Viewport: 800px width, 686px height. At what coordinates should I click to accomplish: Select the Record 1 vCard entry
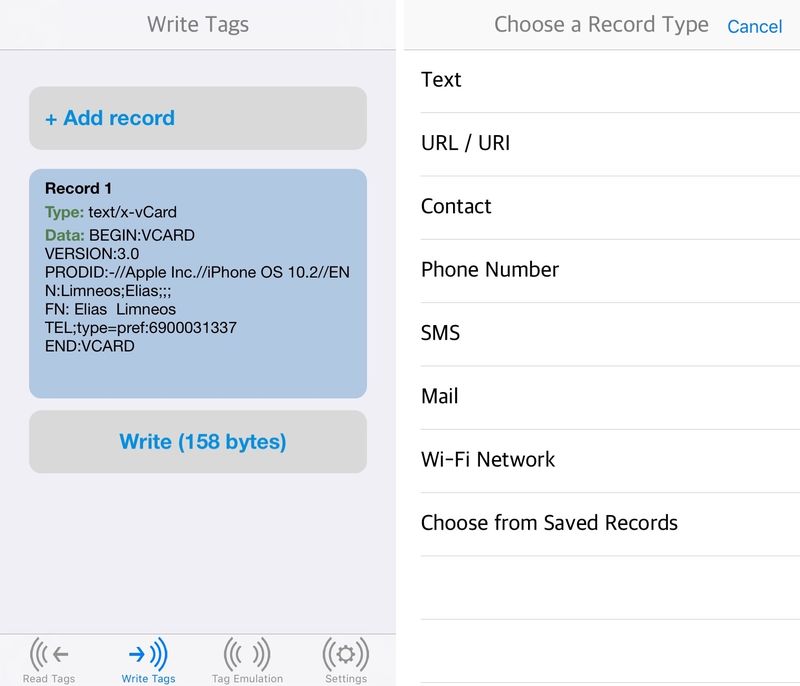[198, 284]
